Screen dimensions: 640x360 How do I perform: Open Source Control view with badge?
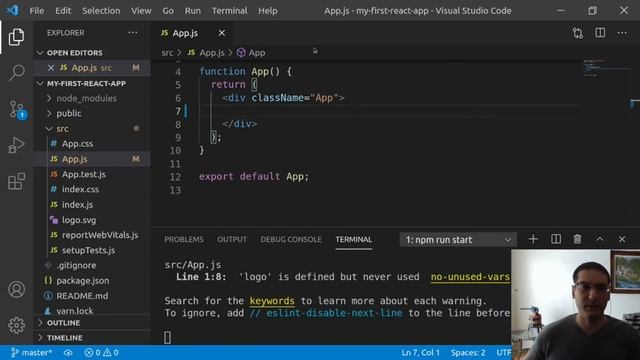point(17,109)
